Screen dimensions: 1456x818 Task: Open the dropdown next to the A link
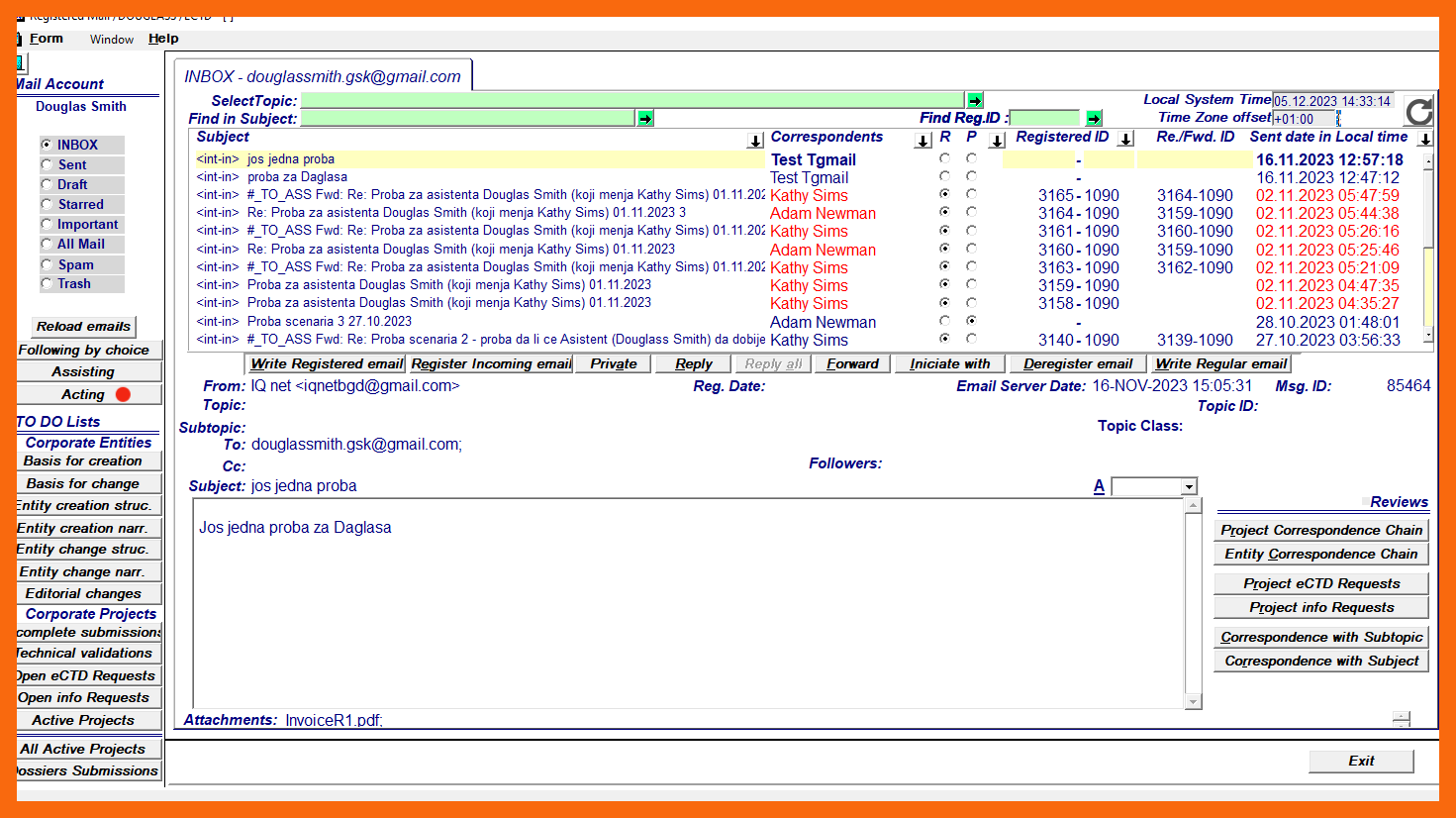[1189, 486]
